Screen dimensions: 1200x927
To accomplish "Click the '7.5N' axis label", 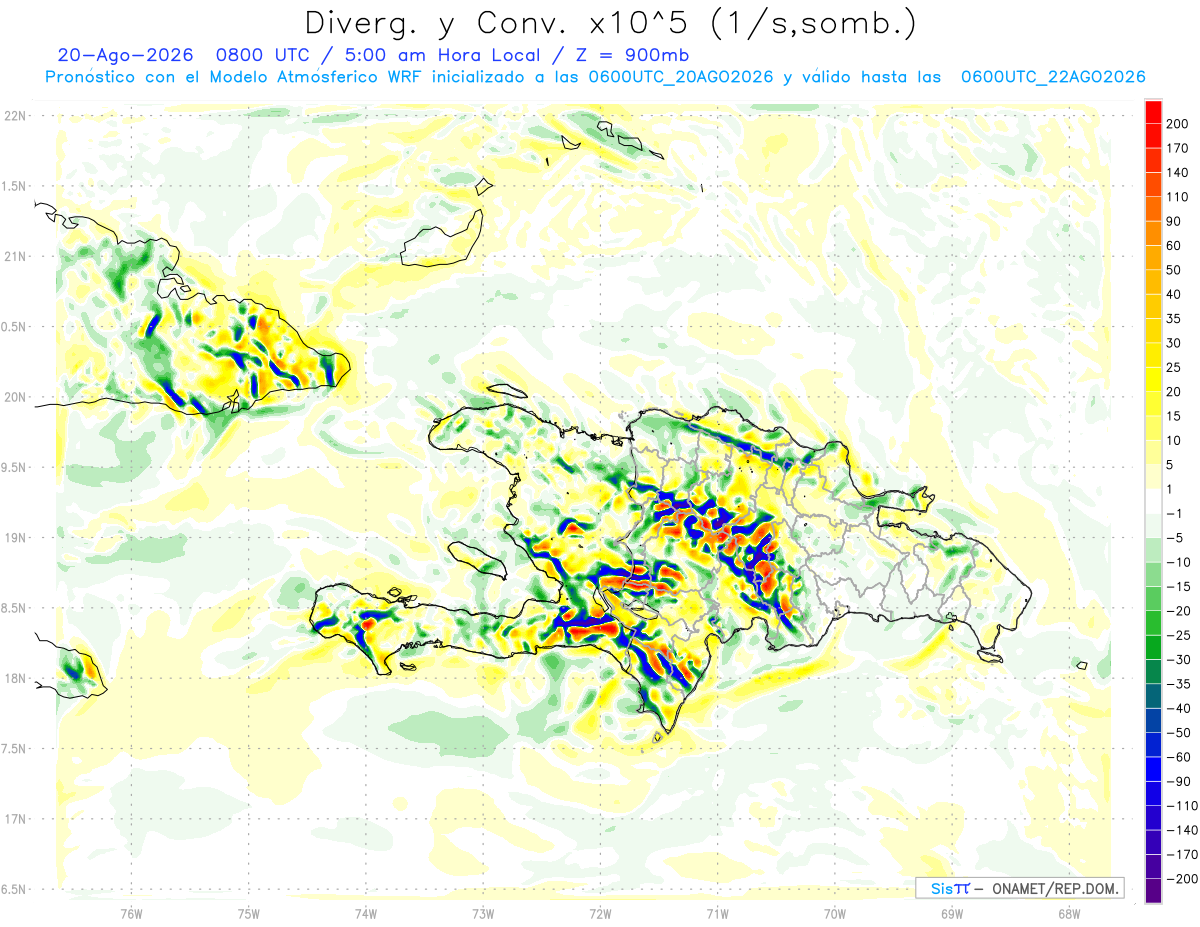I will [14, 748].
